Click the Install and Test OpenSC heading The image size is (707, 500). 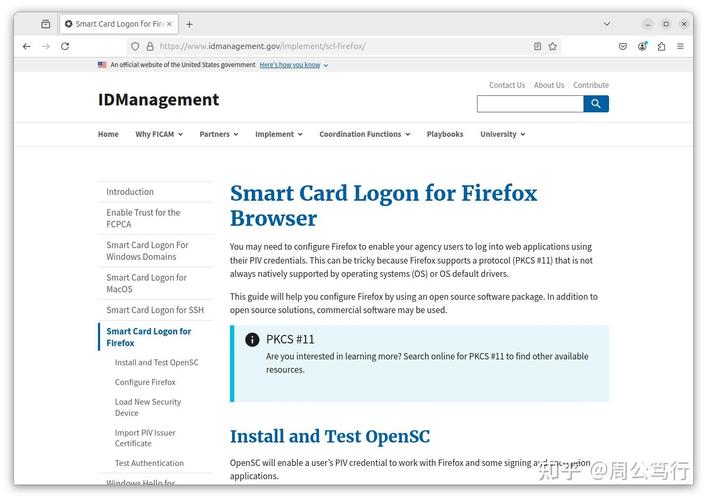[330, 436]
